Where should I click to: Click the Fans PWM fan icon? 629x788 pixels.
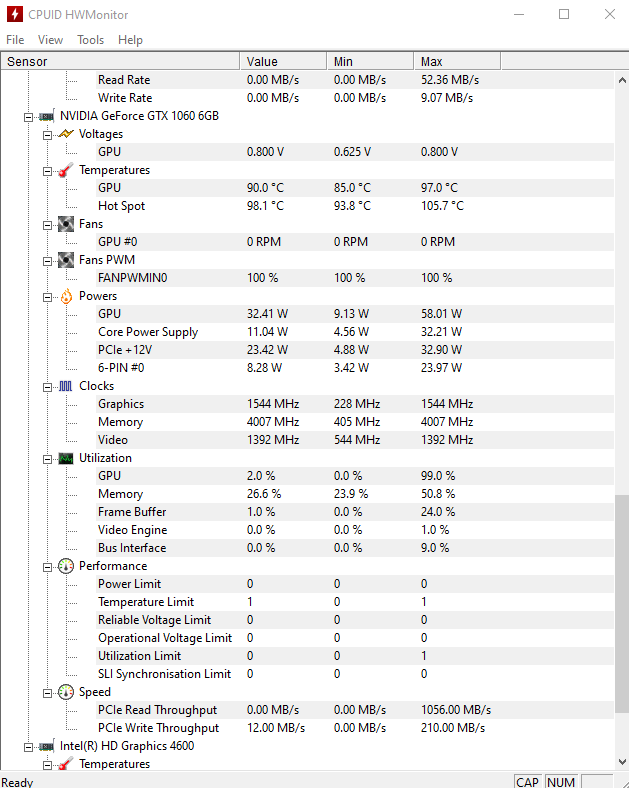[x=66, y=260]
